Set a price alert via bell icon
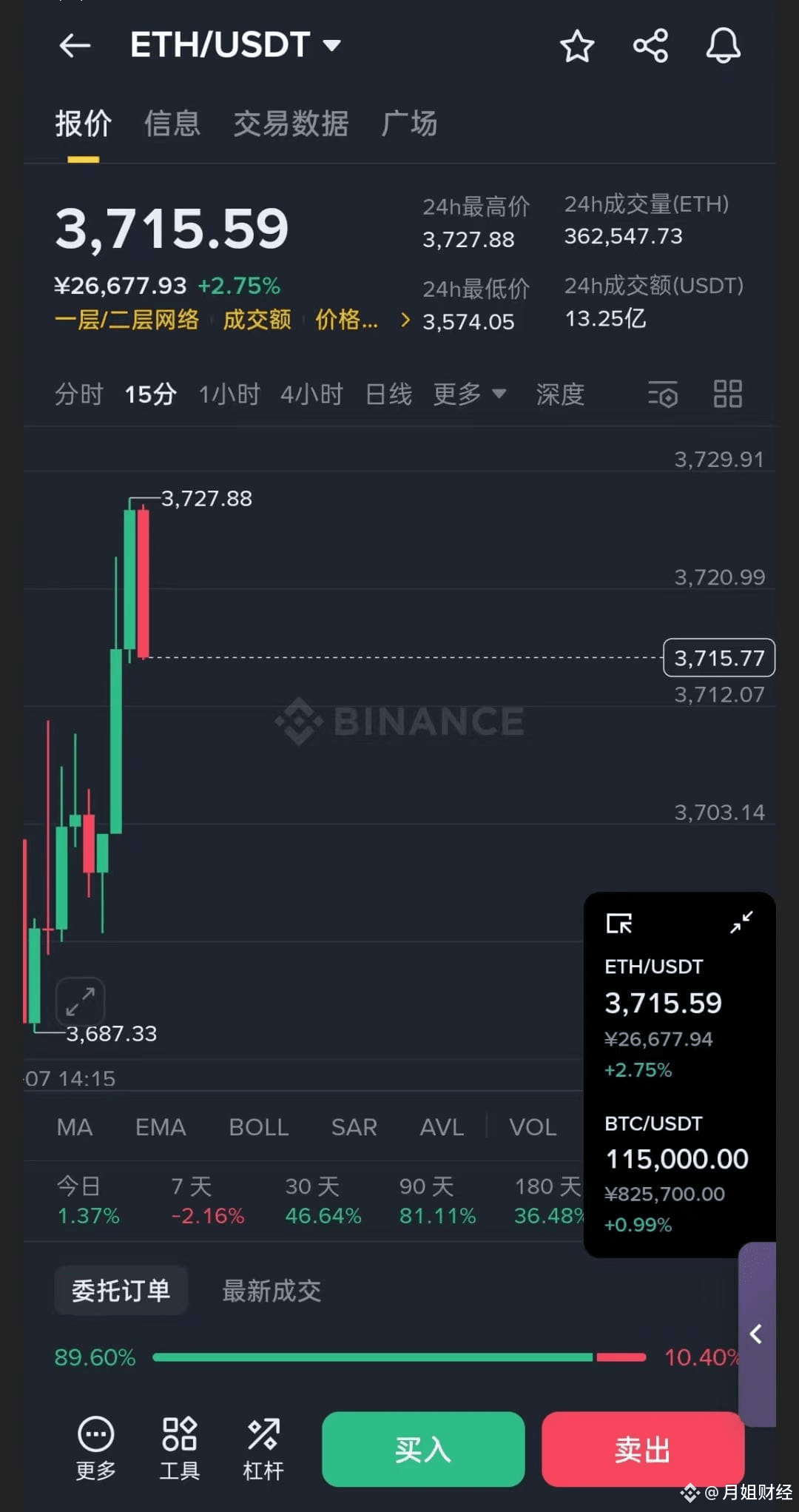Screen dimensions: 799x1512 click(x=723, y=46)
